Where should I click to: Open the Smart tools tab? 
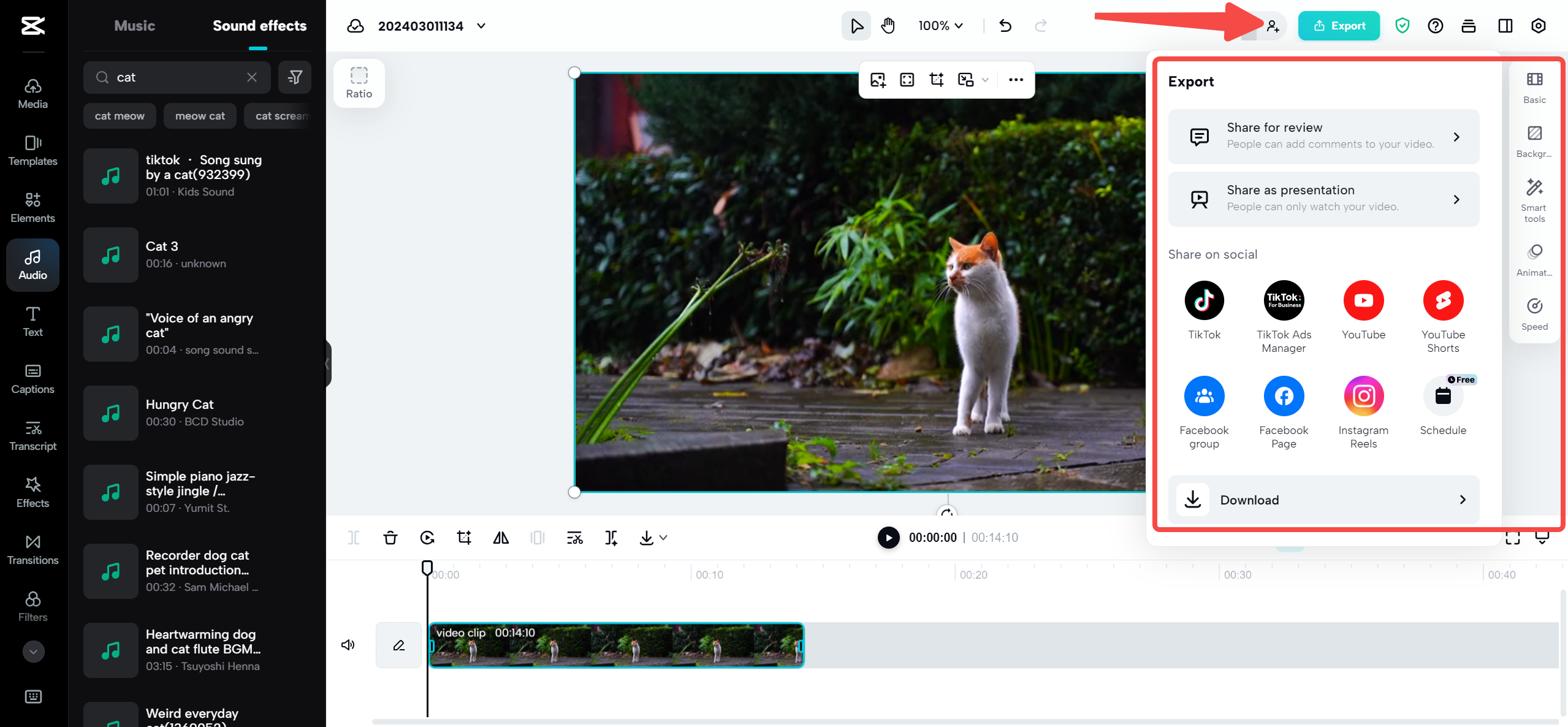[x=1534, y=200]
